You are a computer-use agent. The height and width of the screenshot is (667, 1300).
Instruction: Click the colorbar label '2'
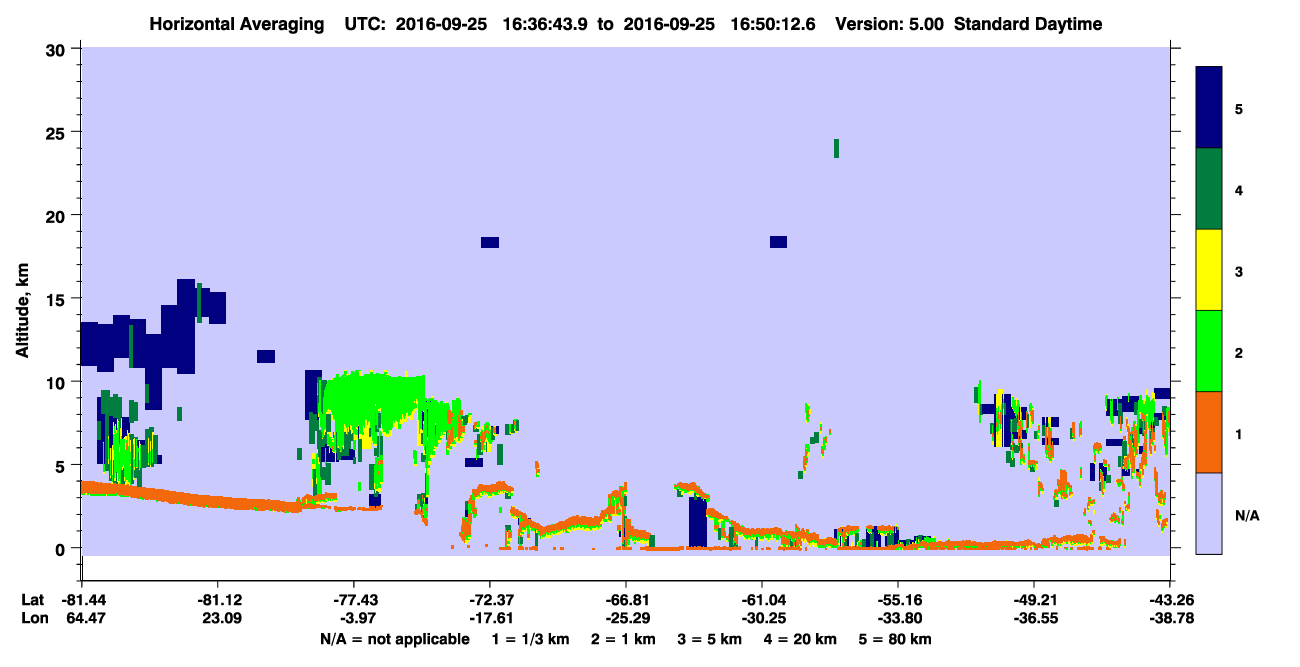pyautogui.click(x=1239, y=352)
